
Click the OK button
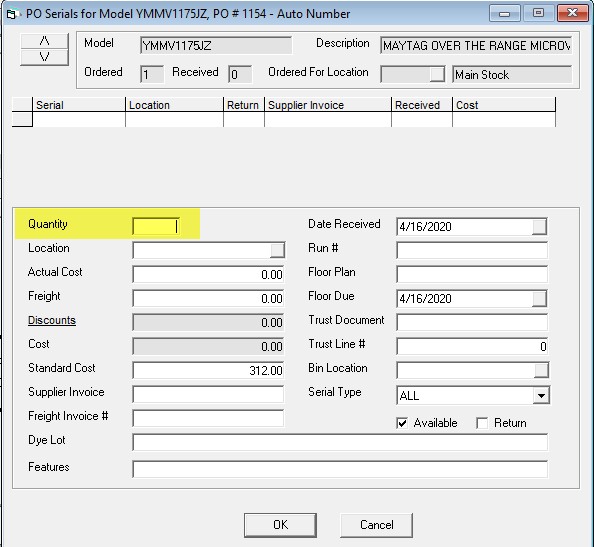[280, 525]
